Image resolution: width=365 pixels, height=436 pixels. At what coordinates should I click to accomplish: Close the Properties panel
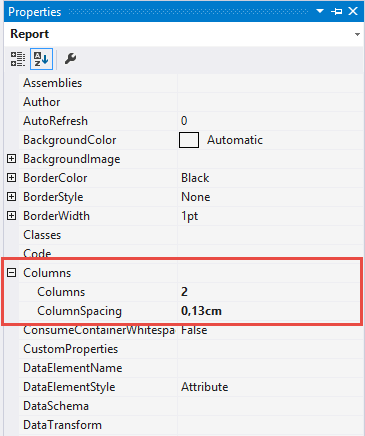point(353,11)
